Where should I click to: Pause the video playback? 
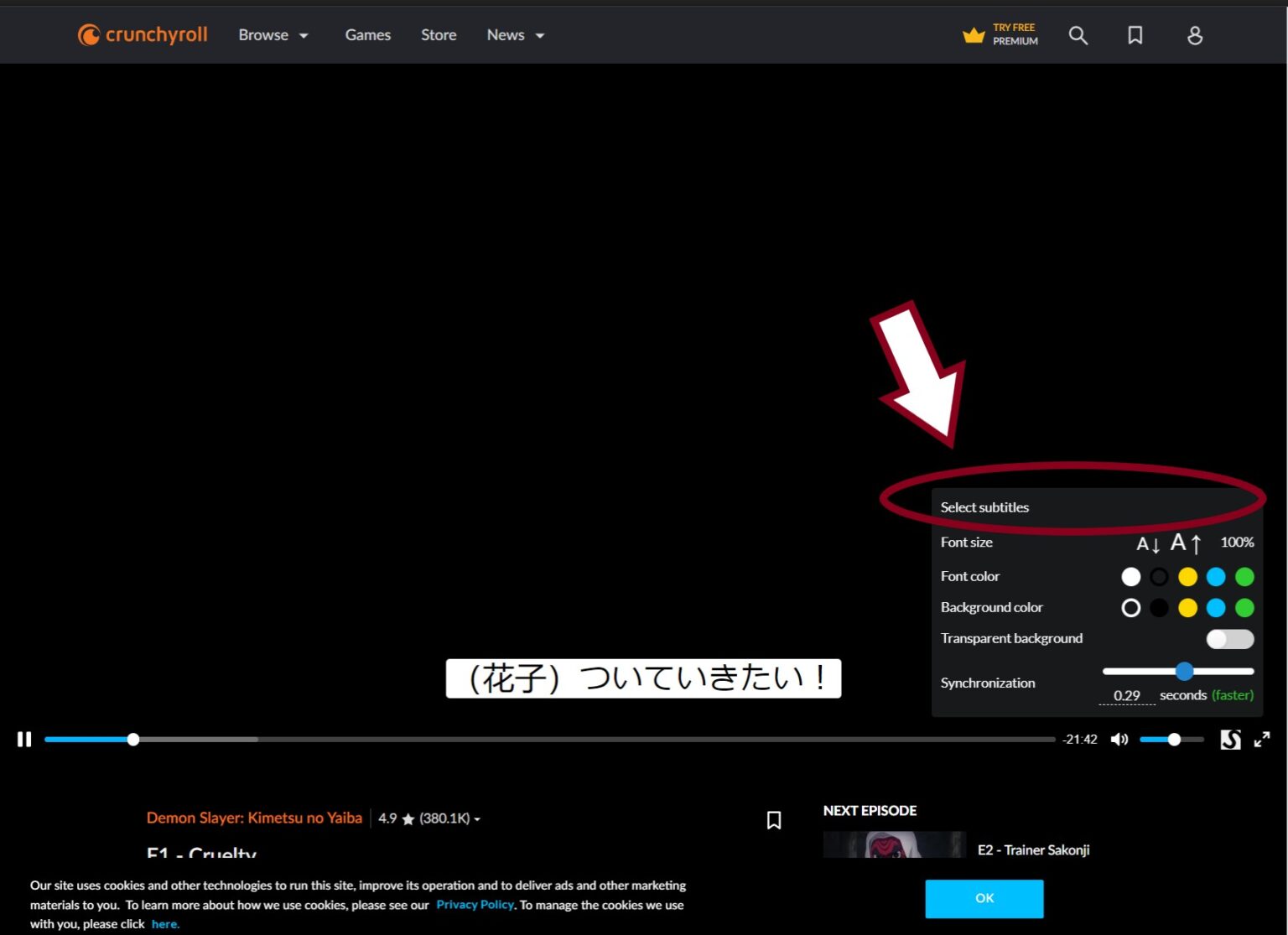[x=24, y=739]
